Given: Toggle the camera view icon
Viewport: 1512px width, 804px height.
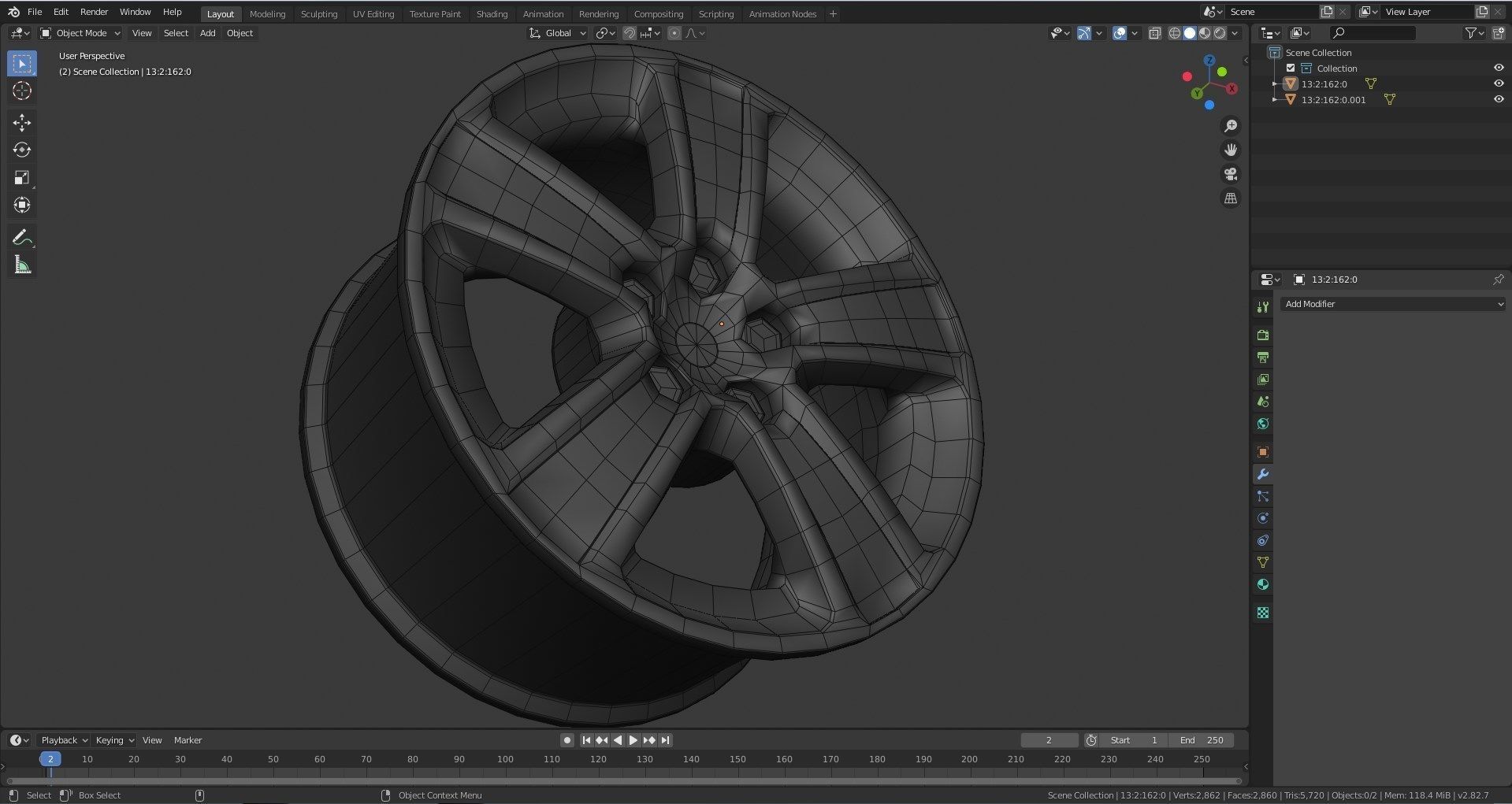Looking at the screenshot, I should (1231, 174).
